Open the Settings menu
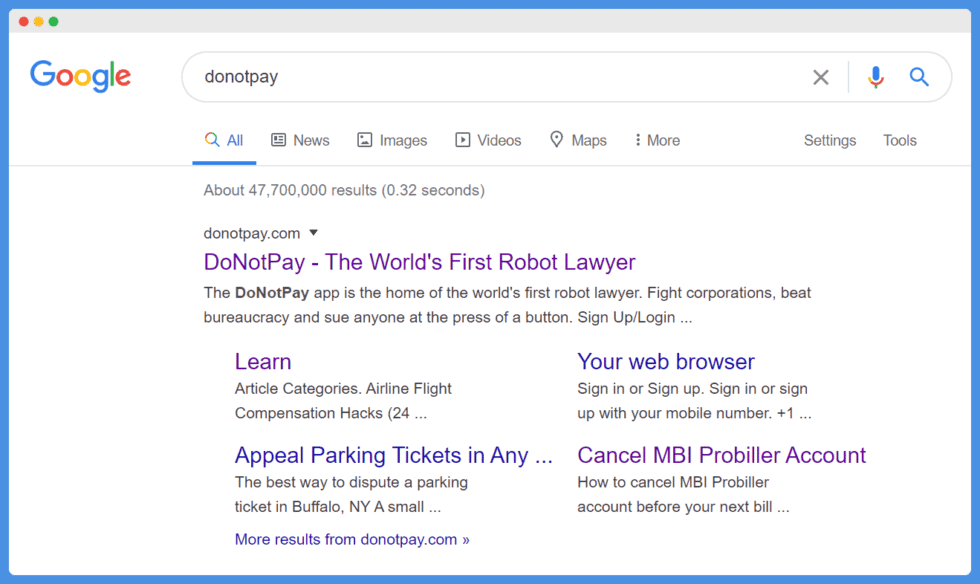This screenshot has width=980, height=584. pos(829,140)
